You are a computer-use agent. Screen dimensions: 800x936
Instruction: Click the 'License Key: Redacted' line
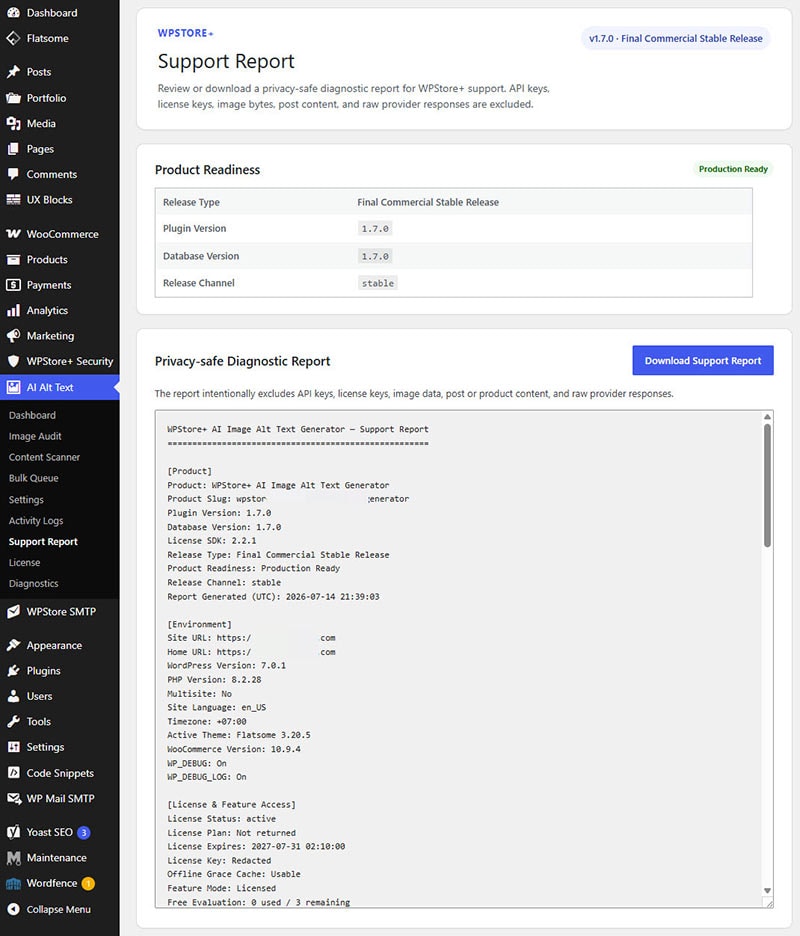(x=219, y=861)
